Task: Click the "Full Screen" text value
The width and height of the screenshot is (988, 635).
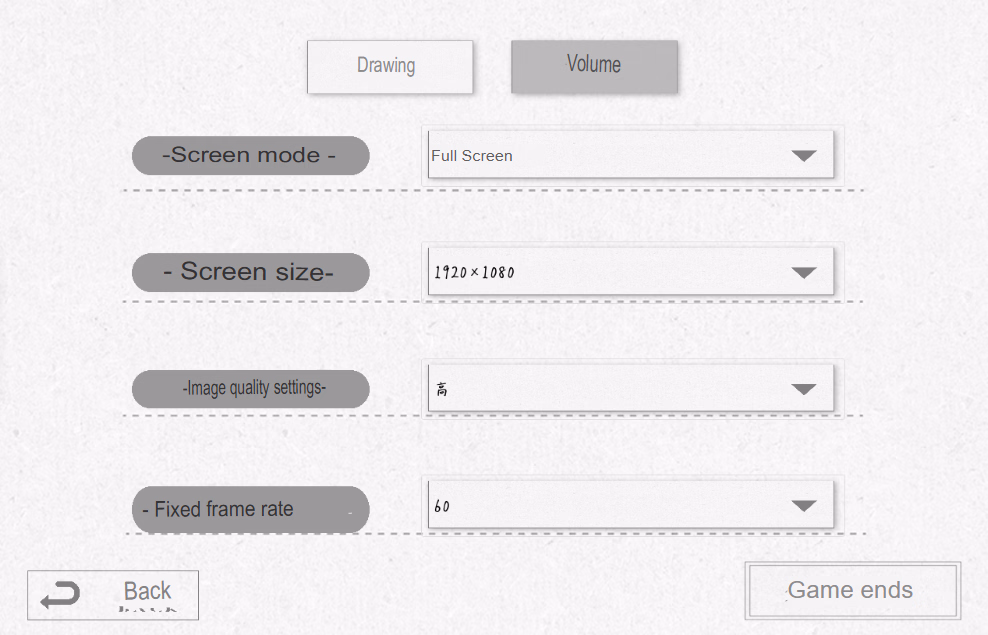Action: 472,156
